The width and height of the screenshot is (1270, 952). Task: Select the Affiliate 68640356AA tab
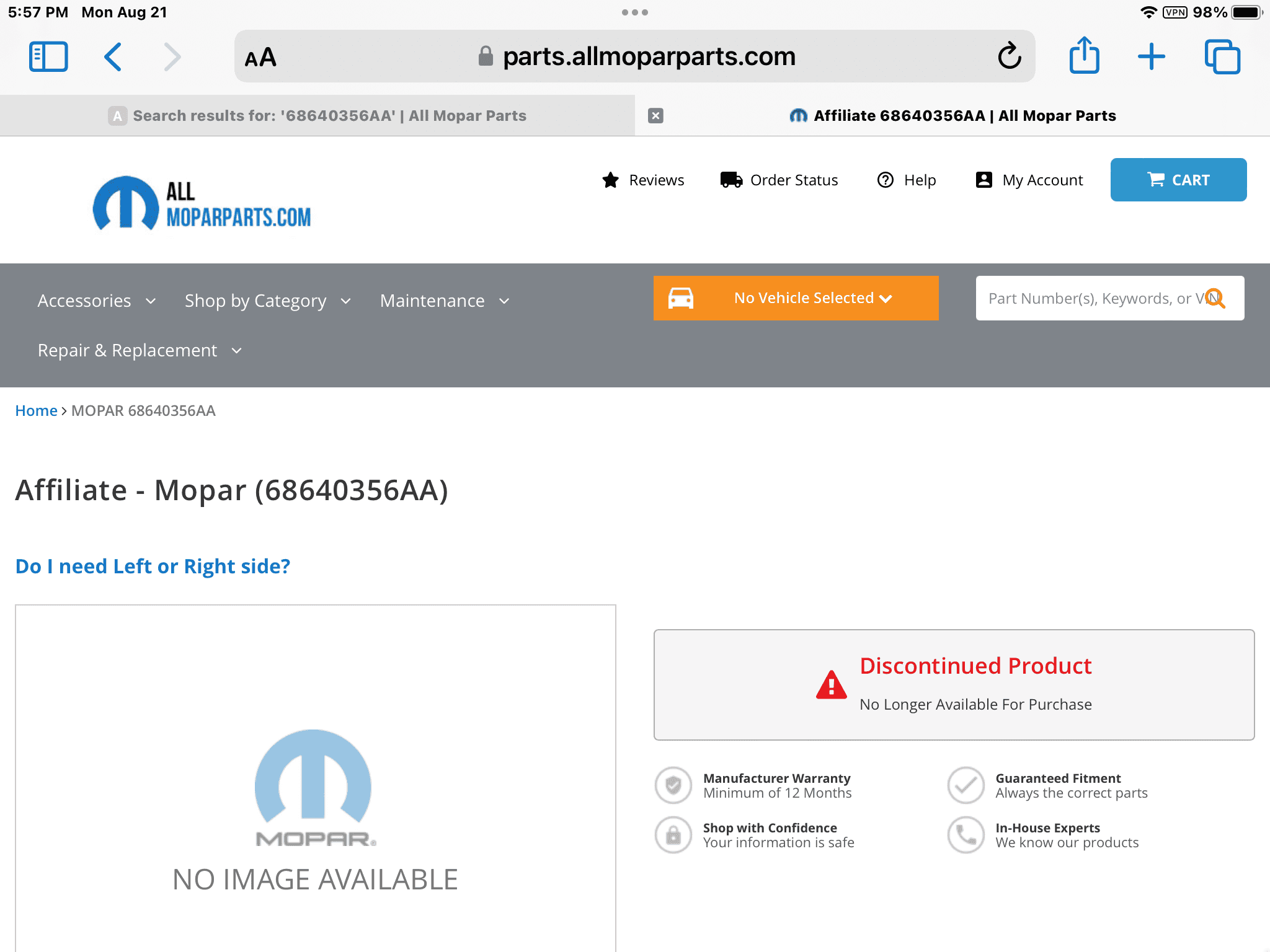click(952, 116)
